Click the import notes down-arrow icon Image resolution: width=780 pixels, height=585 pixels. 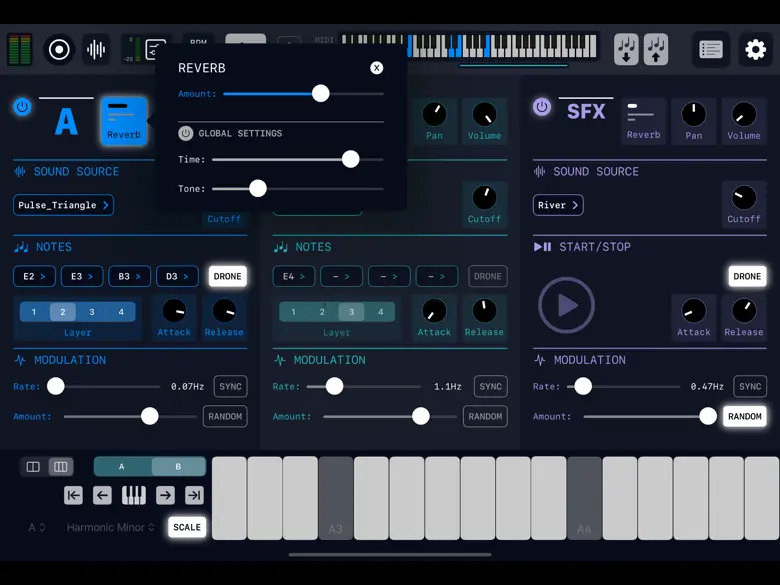[x=626, y=49]
